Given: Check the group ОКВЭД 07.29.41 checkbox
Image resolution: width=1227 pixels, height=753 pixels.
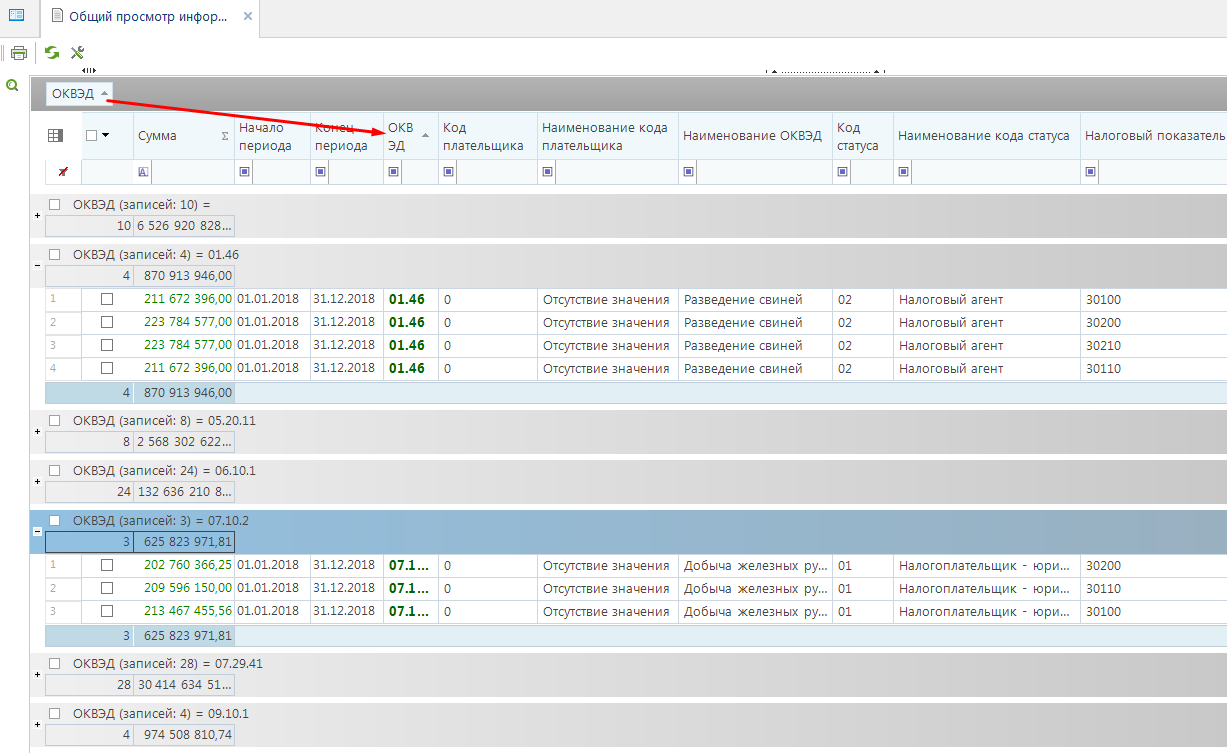Looking at the screenshot, I should (x=55, y=663).
